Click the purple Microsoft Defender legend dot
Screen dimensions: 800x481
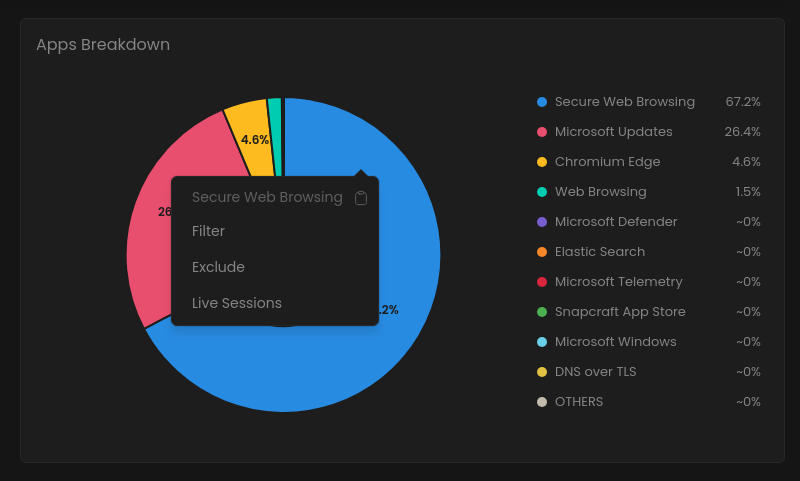tap(542, 222)
